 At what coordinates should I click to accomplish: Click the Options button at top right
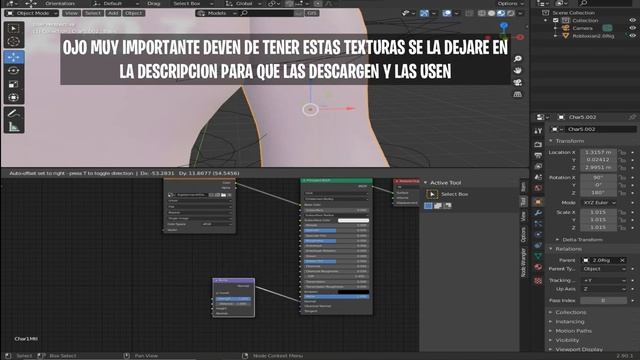[510, 3]
